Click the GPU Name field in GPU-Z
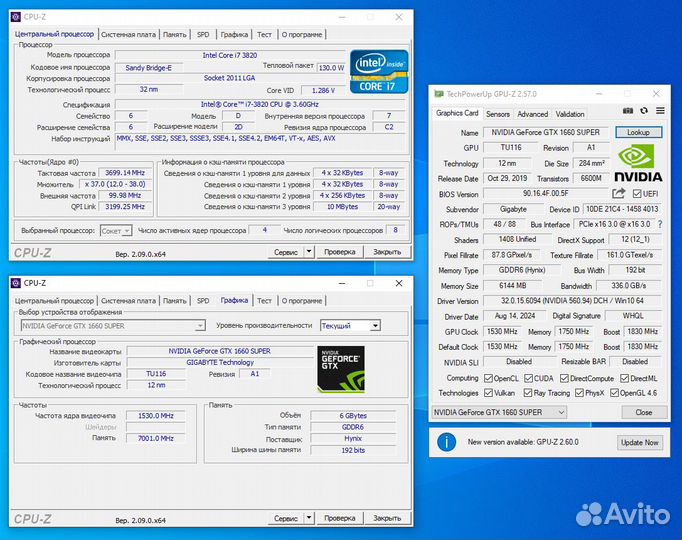682x540 pixels. pyautogui.click(x=545, y=132)
